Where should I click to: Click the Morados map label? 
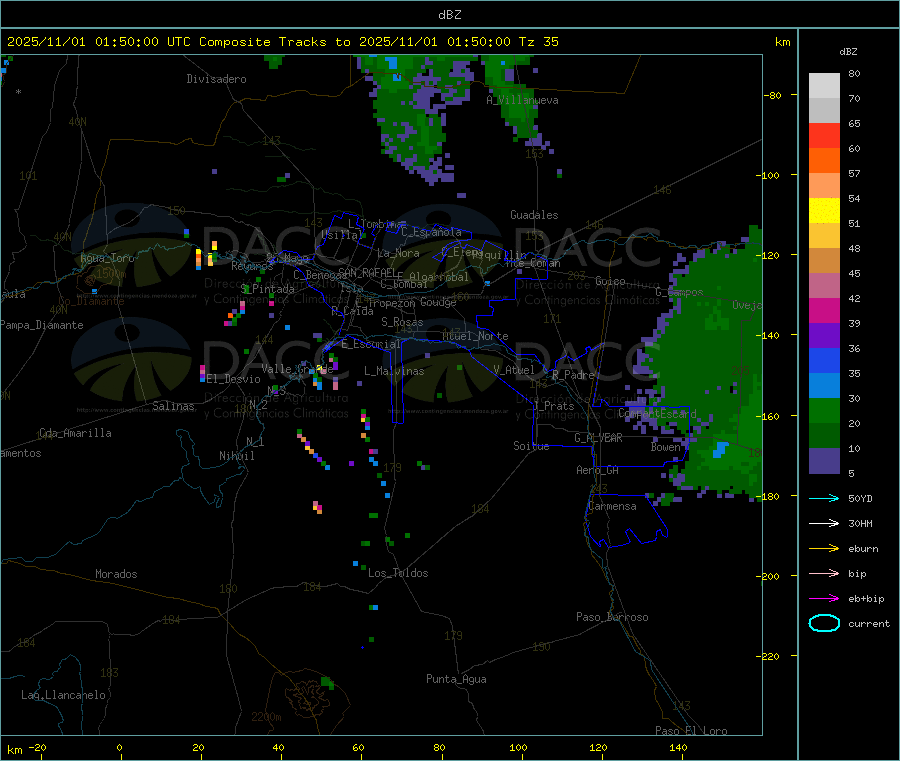click(x=116, y=574)
